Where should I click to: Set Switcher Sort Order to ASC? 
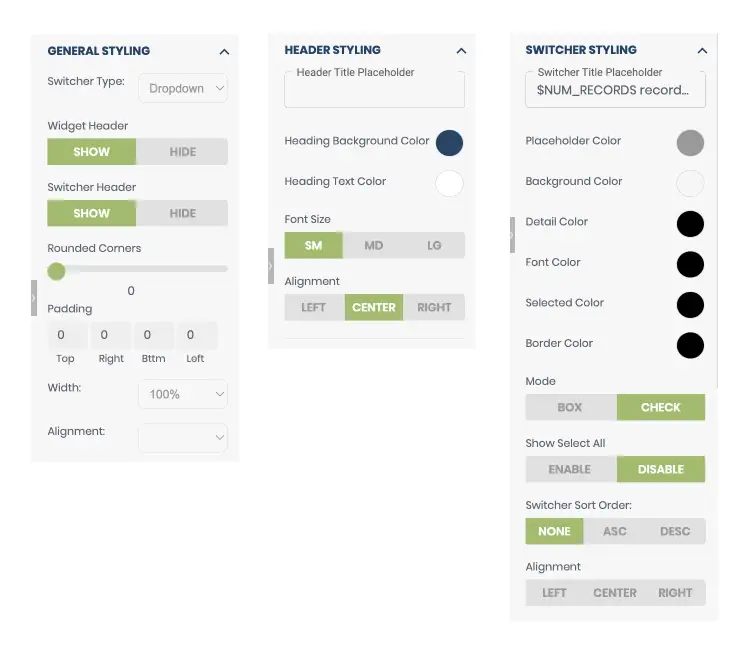tap(615, 531)
